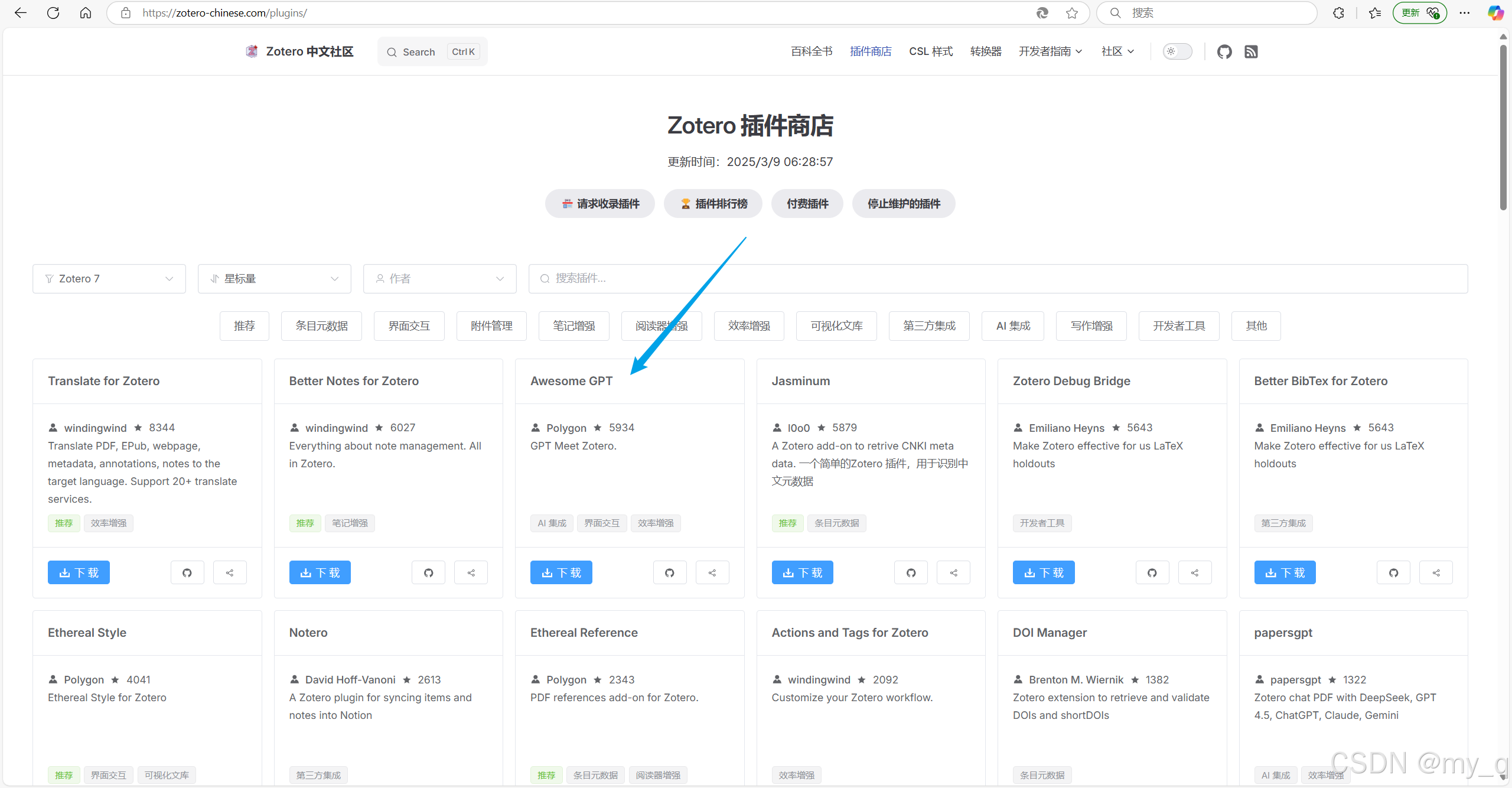Filter plugins by 其他 category
The width and height of the screenshot is (1512, 788).
pos(1256,326)
